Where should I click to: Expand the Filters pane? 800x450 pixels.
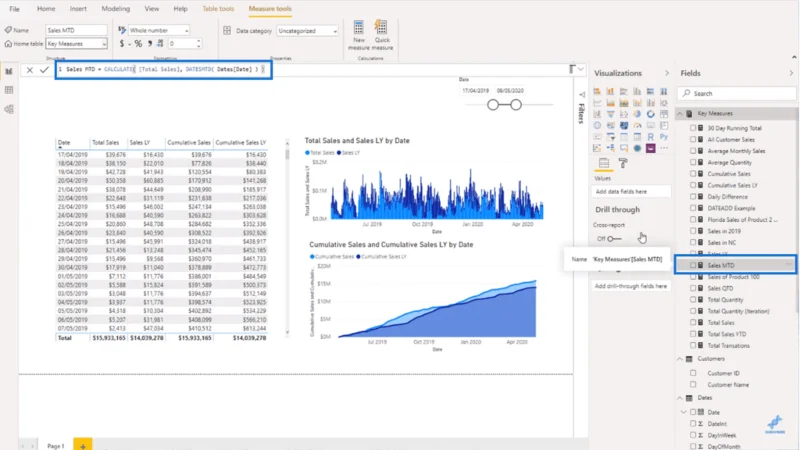click(581, 94)
